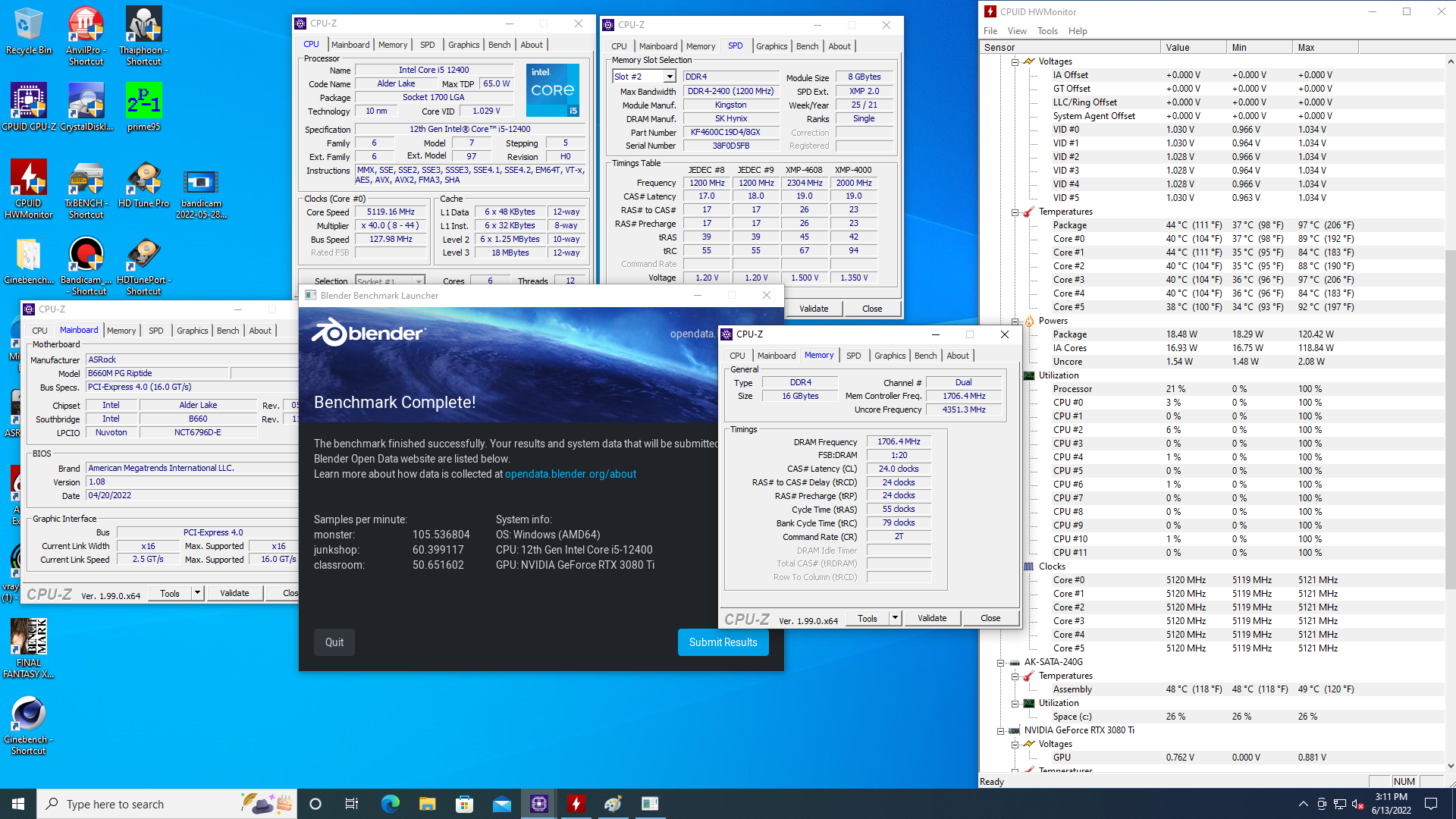
Task: Open File Explorer from taskbar
Action: tap(427, 804)
